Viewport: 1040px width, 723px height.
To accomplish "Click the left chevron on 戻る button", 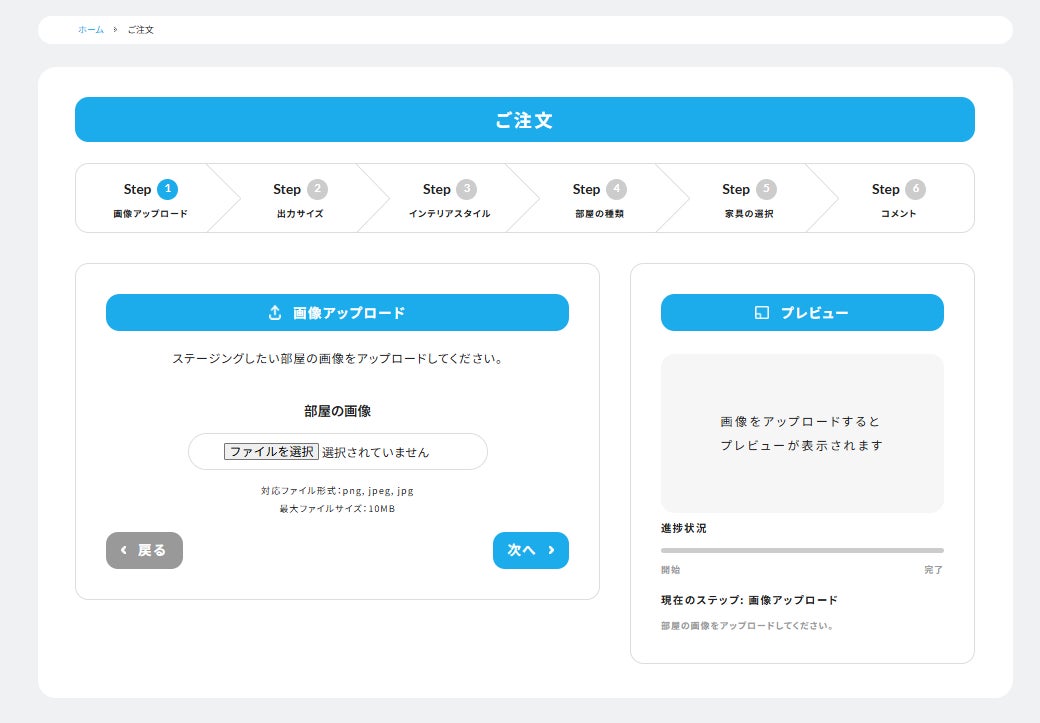I will 123,551.
